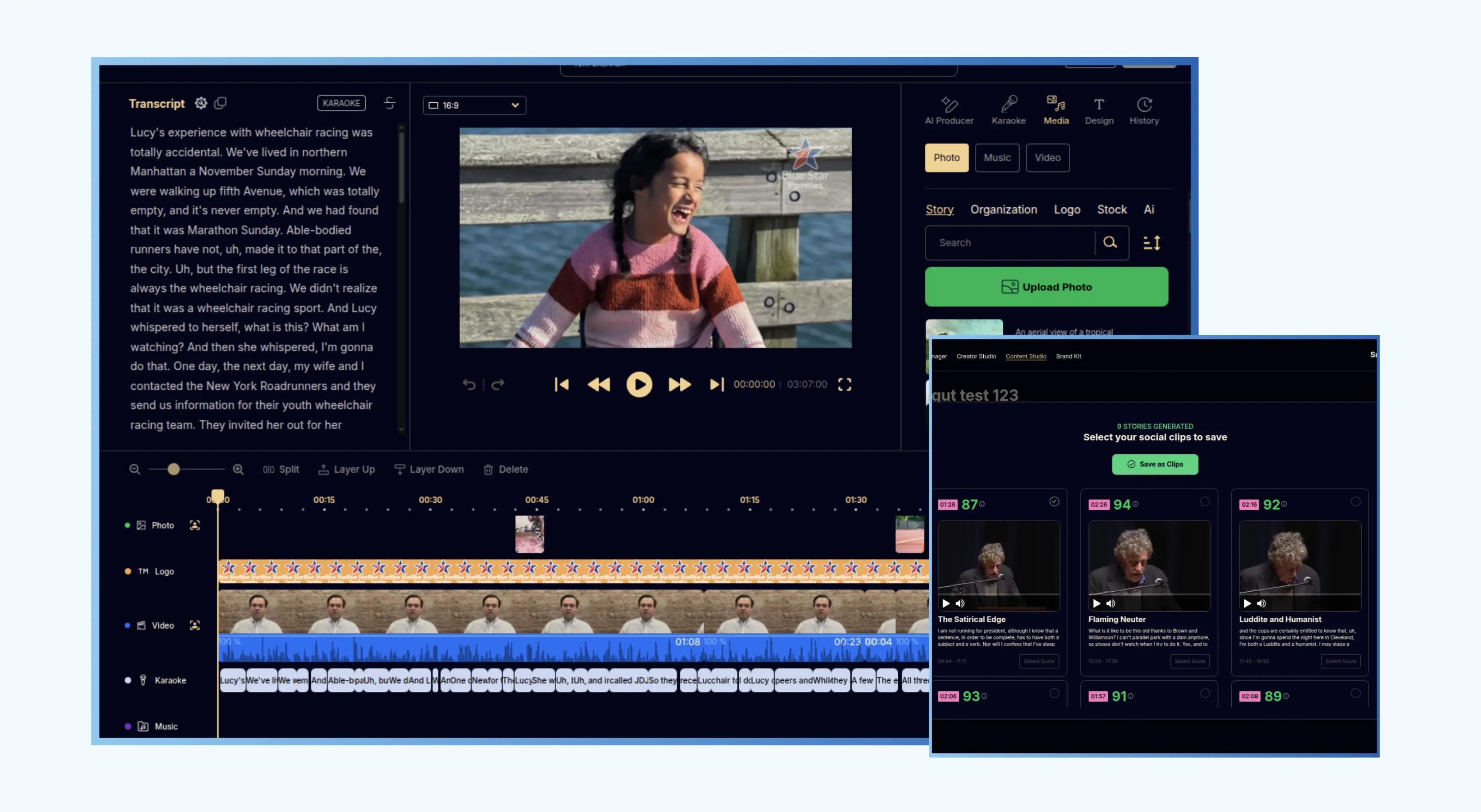Open transcript settings gear icon
The height and width of the screenshot is (812, 1481).
(200, 103)
